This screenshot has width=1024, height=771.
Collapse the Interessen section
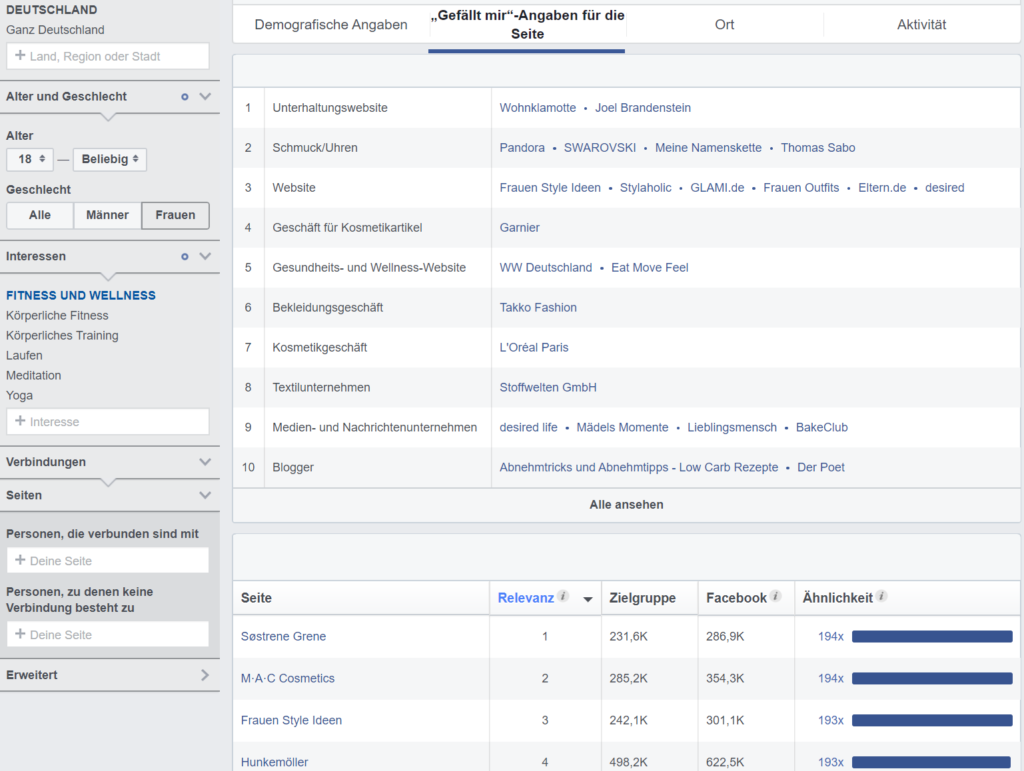coord(205,257)
